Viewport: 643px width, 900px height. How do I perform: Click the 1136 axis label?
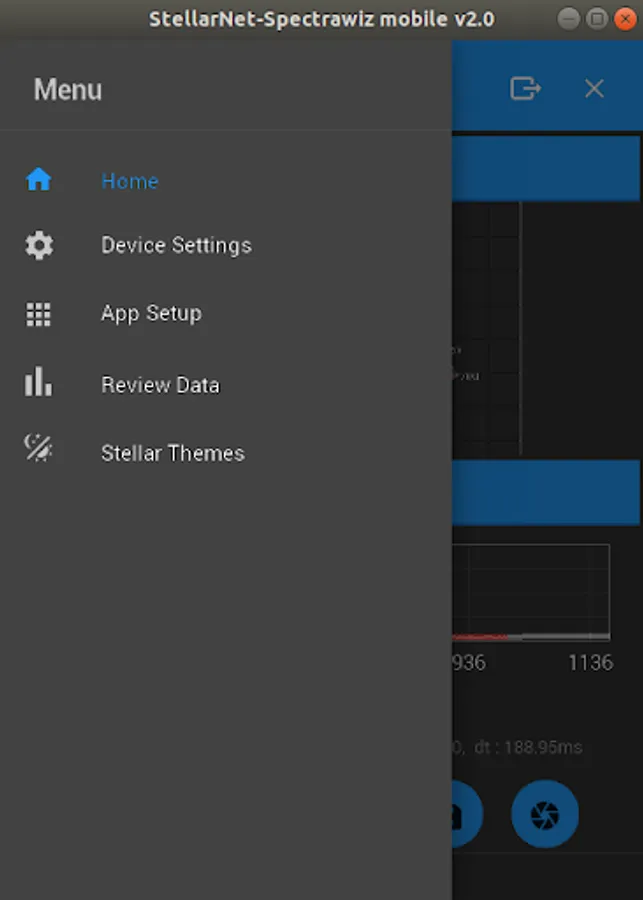[591, 663]
